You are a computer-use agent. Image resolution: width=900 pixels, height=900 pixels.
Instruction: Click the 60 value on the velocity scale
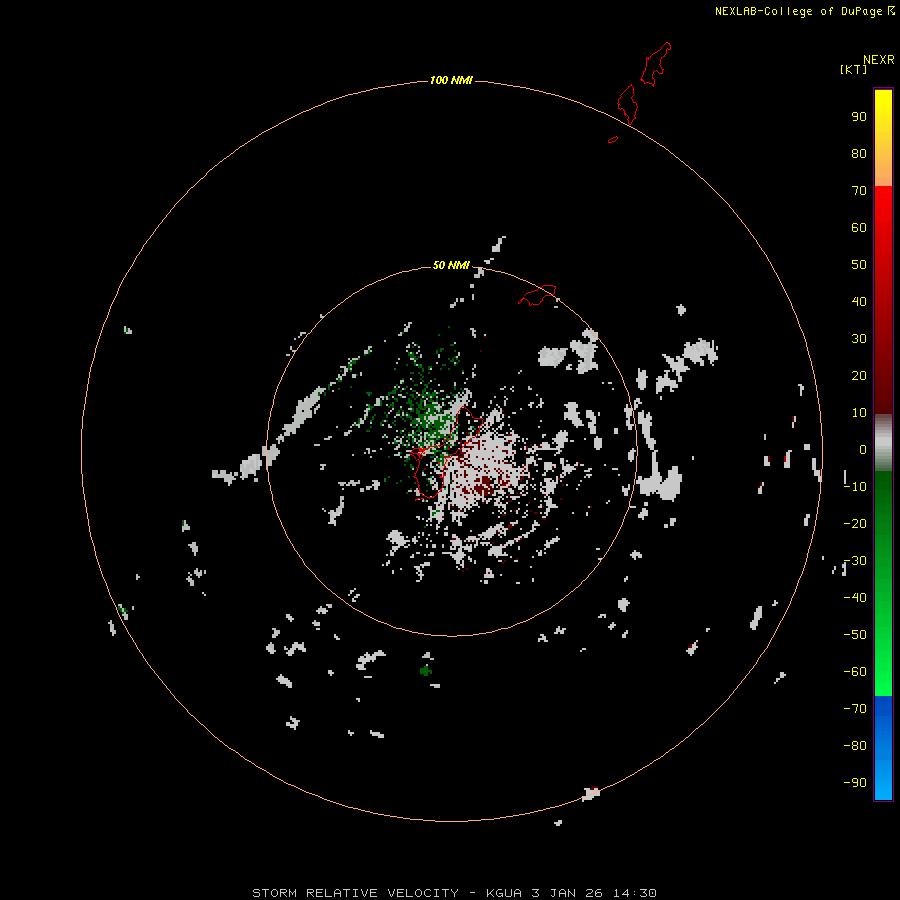[x=859, y=228]
